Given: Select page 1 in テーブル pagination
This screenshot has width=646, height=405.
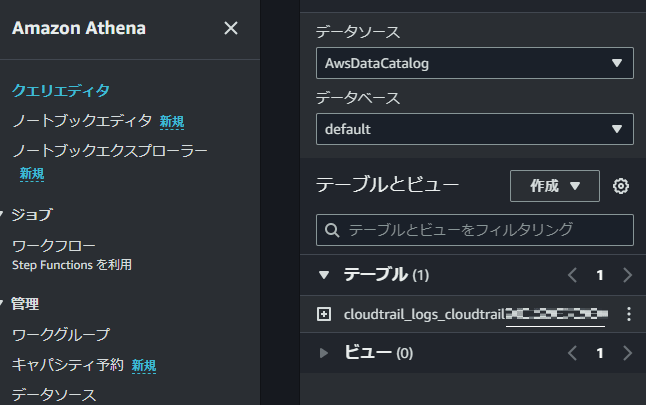Looking at the screenshot, I should (600, 275).
